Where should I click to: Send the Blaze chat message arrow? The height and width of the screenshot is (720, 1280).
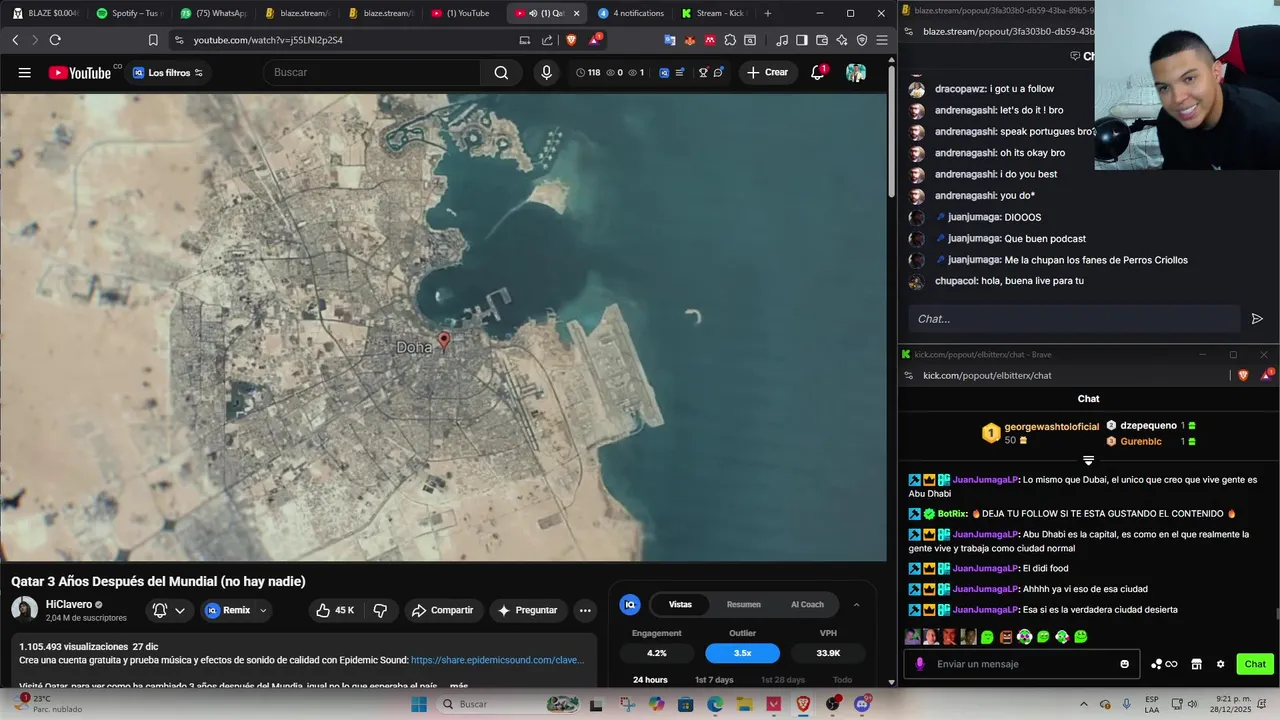(1257, 319)
